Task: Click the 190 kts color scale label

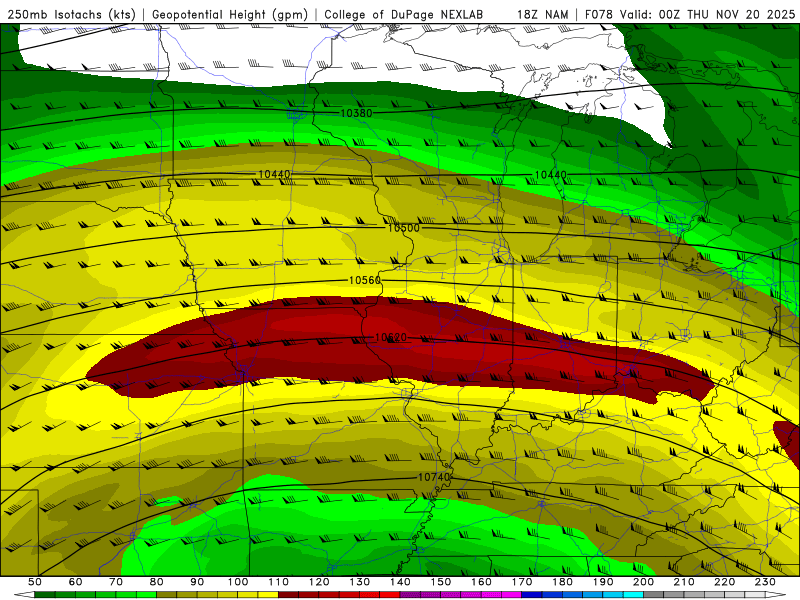Action: click(603, 582)
